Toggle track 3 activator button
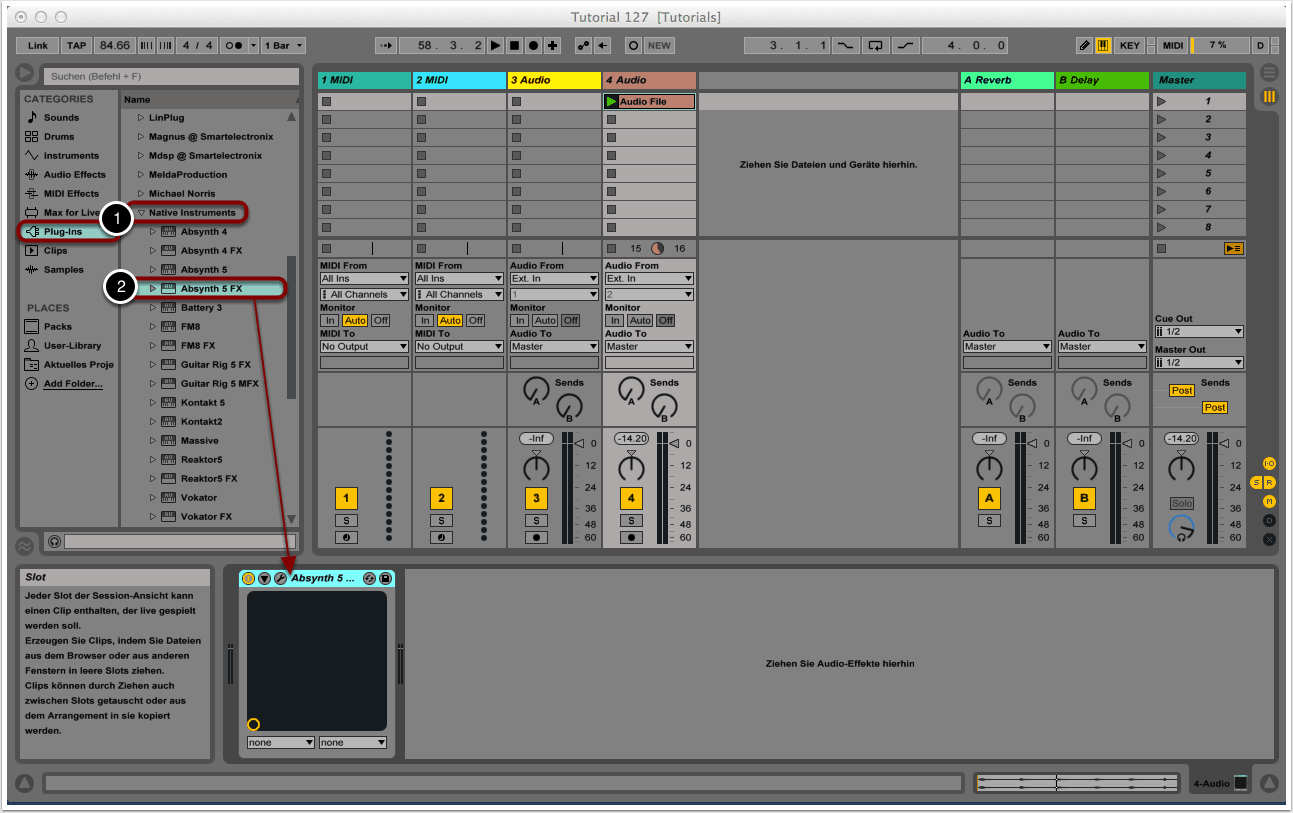This screenshot has height=813, width=1293. [x=536, y=498]
